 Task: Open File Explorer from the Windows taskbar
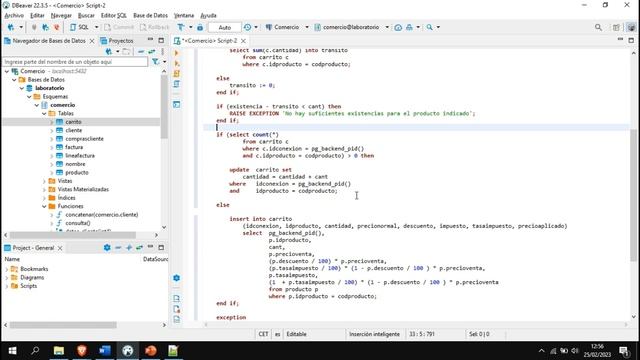click(59, 351)
